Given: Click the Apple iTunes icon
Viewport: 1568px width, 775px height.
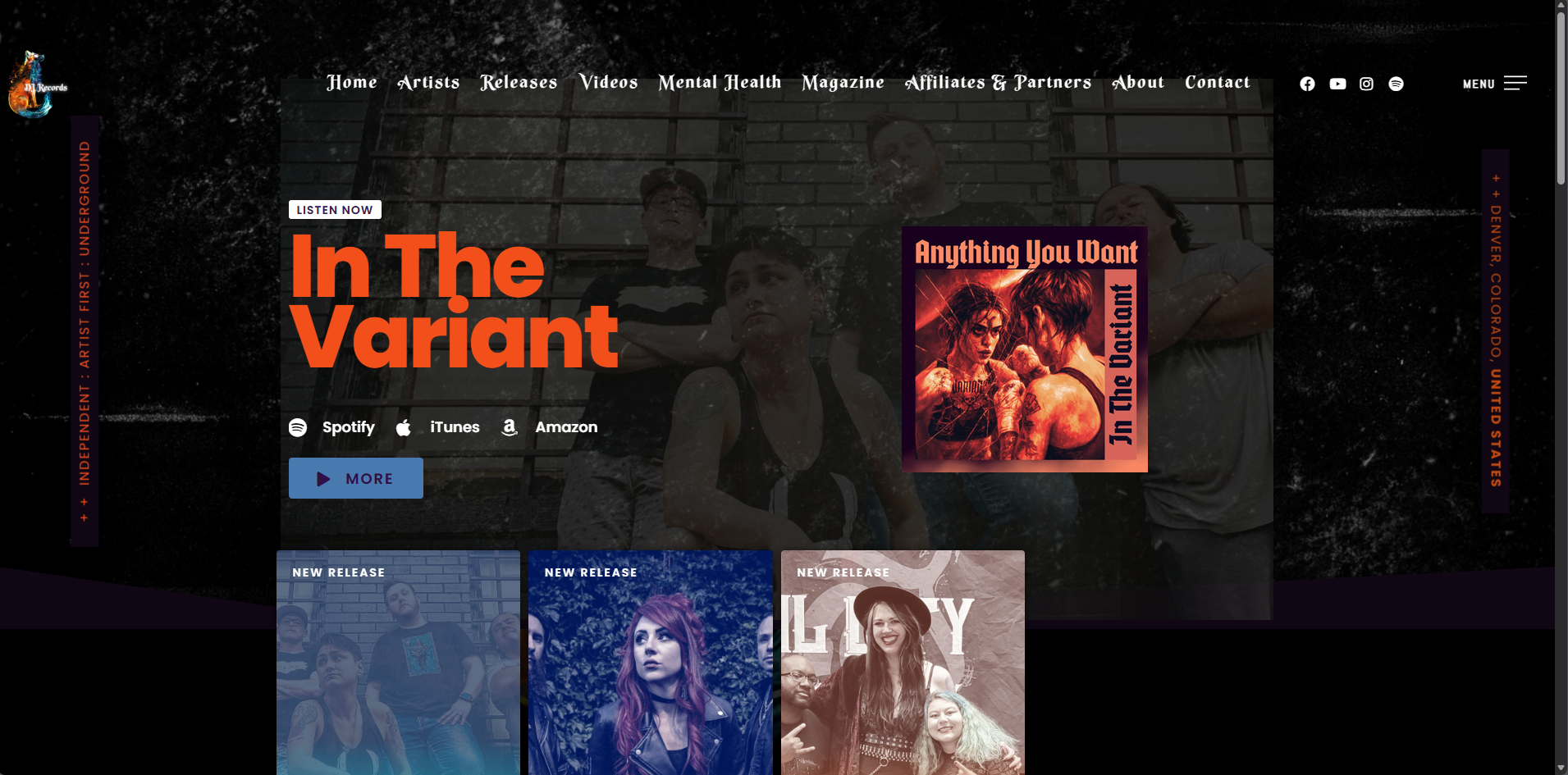Looking at the screenshot, I should coord(403,427).
